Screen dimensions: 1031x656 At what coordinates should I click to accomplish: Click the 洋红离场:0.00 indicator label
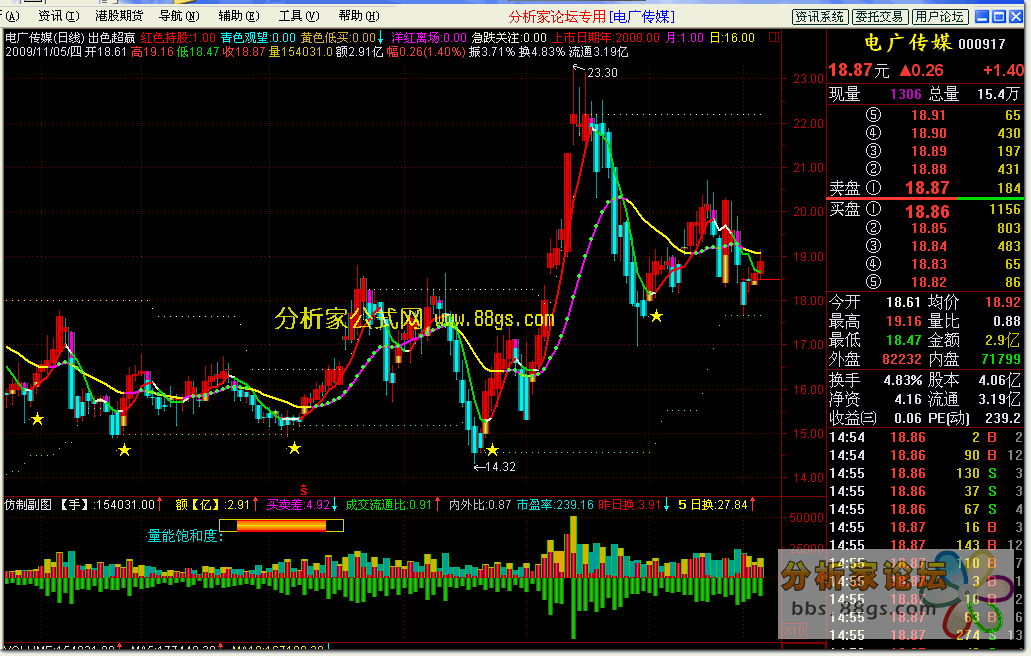pyautogui.click(x=429, y=38)
